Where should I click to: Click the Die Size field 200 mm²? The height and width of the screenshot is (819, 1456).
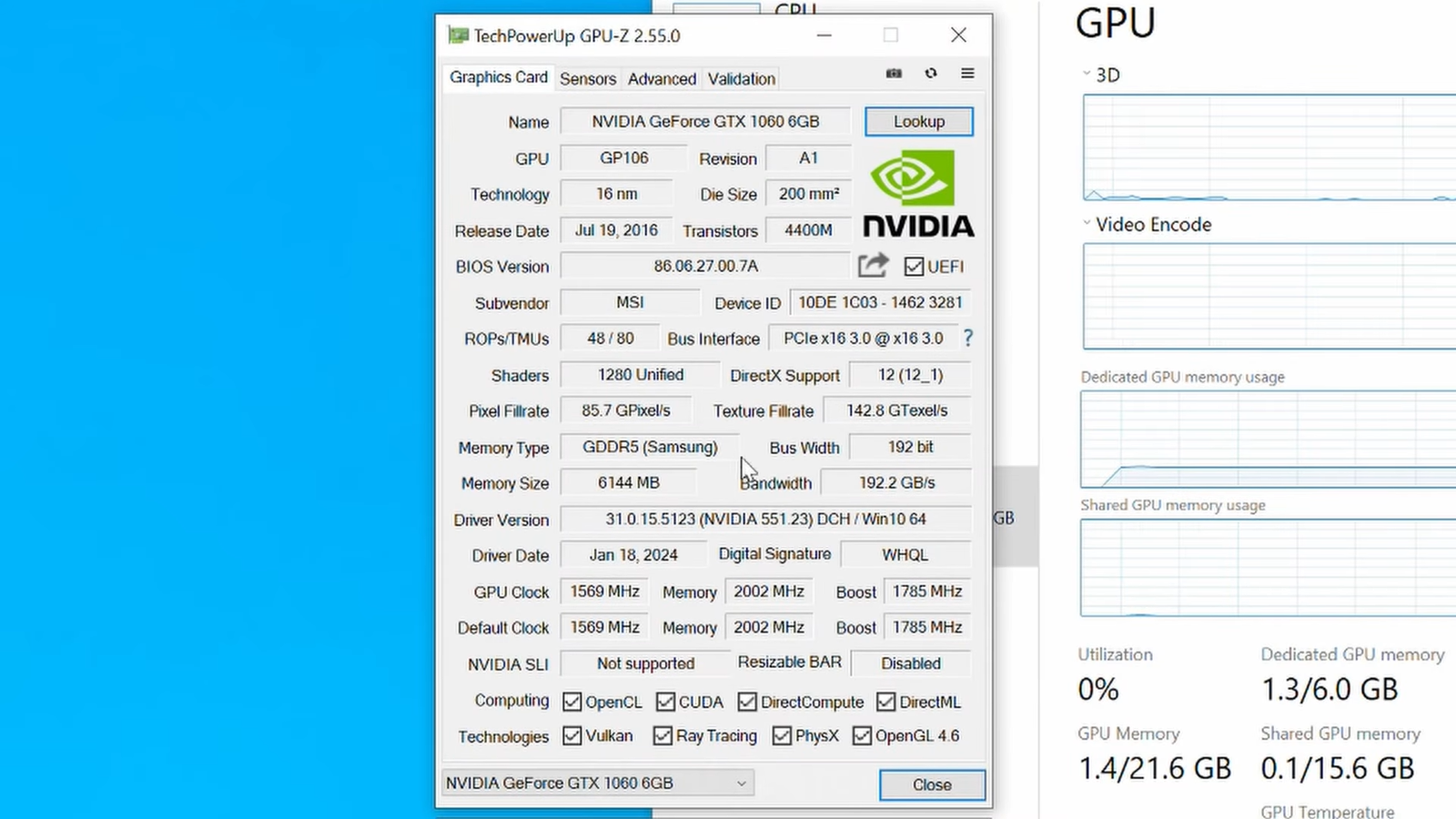pos(808,194)
